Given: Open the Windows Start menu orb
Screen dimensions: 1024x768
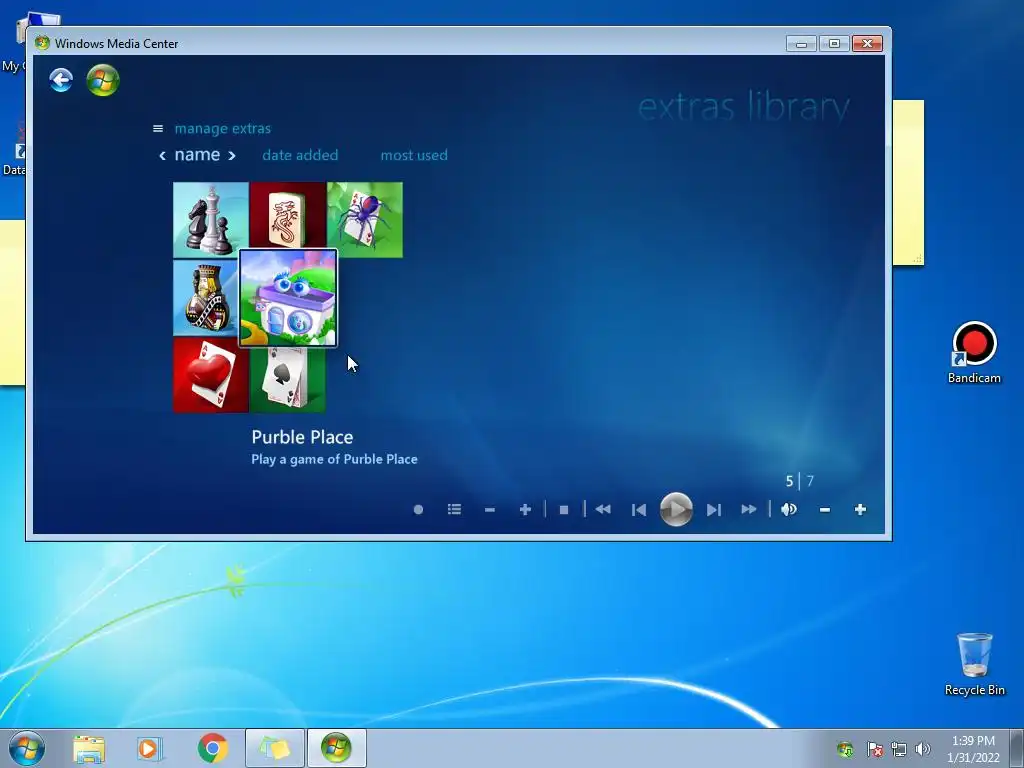Looking at the screenshot, I should 27,748.
